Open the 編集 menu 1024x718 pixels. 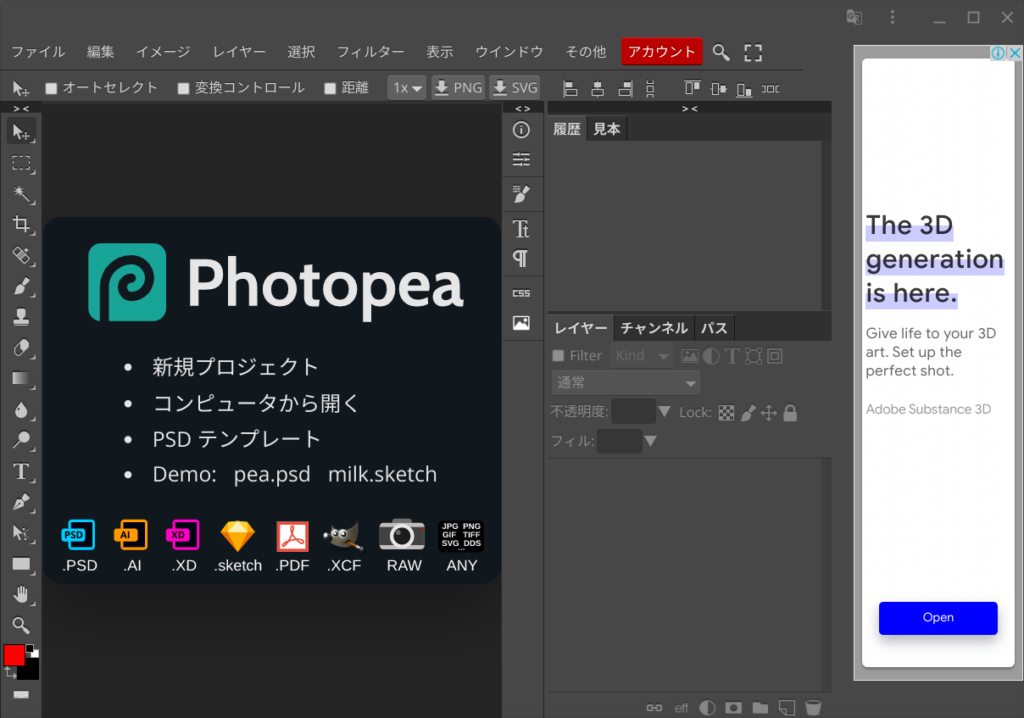(101, 52)
